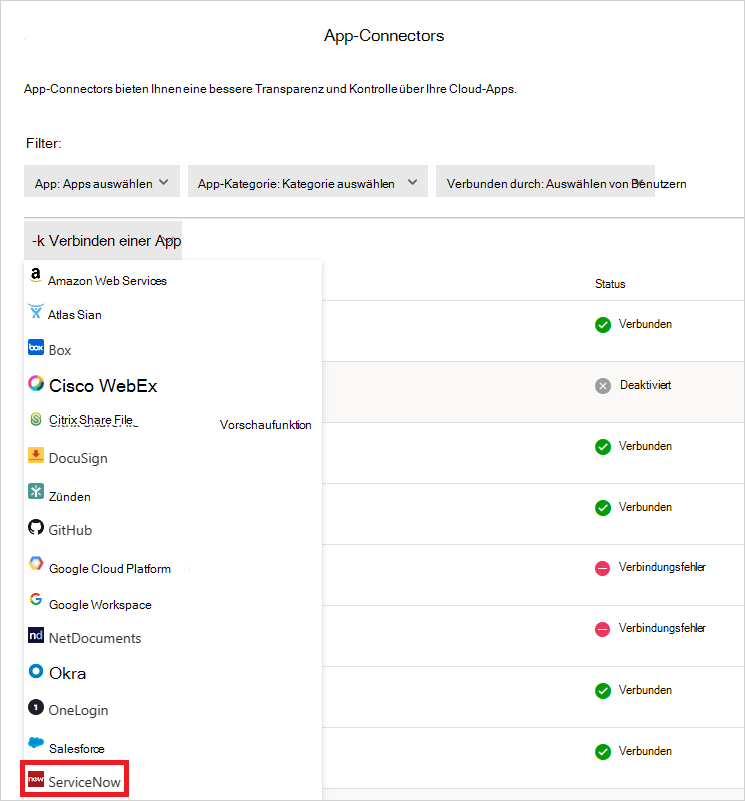Click the Box logo icon
This screenshot has width=745, height=801.
pyautogui.click(x=36, y=347)
